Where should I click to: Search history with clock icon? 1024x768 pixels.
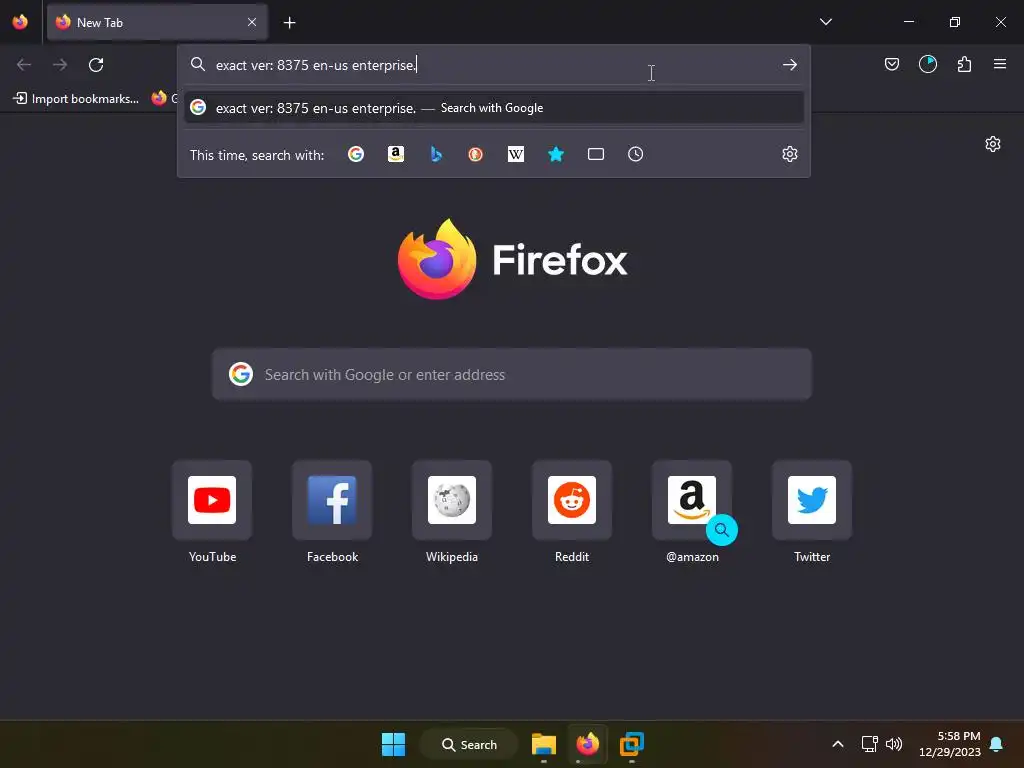(635, 154)
